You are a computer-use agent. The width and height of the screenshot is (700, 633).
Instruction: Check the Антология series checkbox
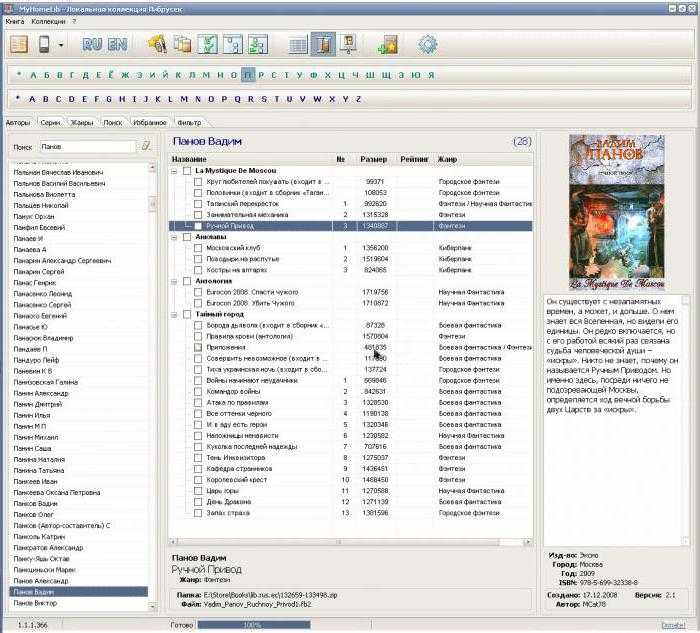187,281
